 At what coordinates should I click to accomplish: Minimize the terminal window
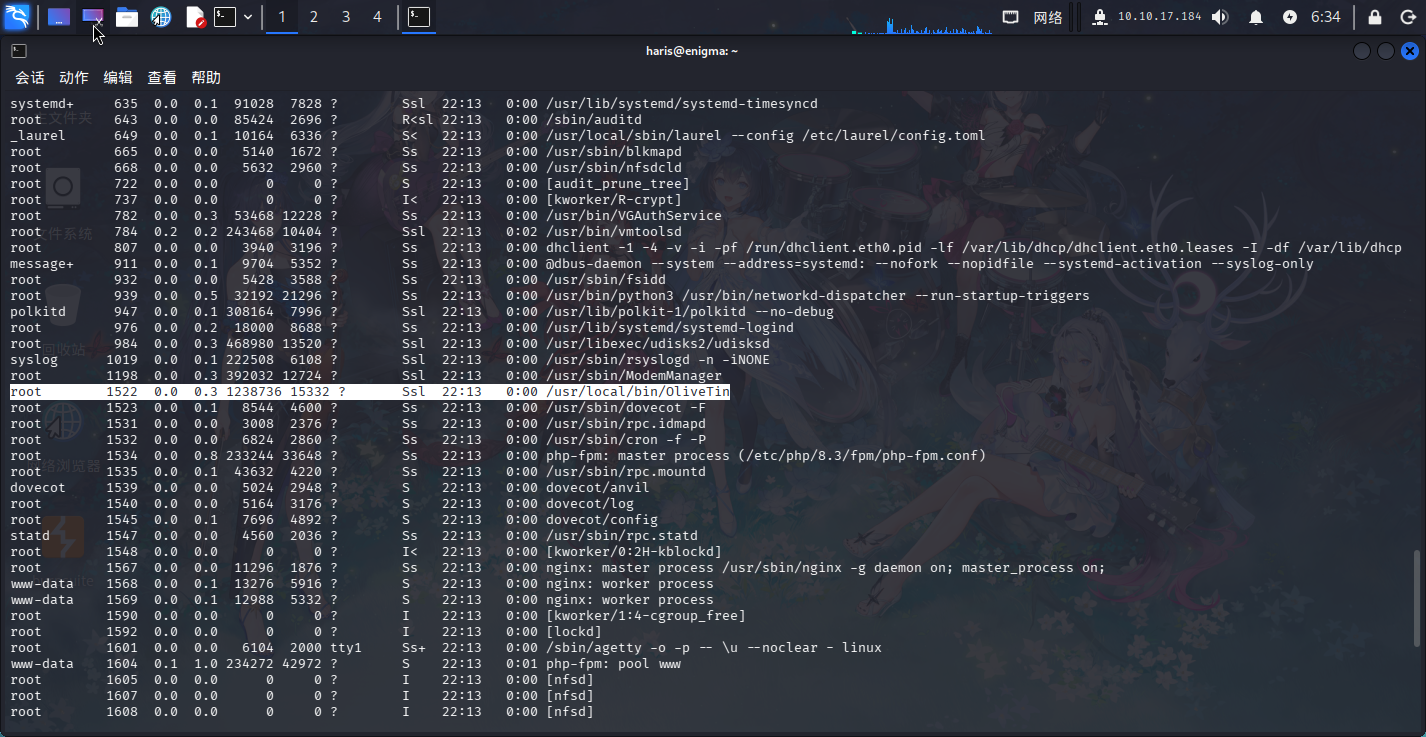click(x=1362, y=51)
